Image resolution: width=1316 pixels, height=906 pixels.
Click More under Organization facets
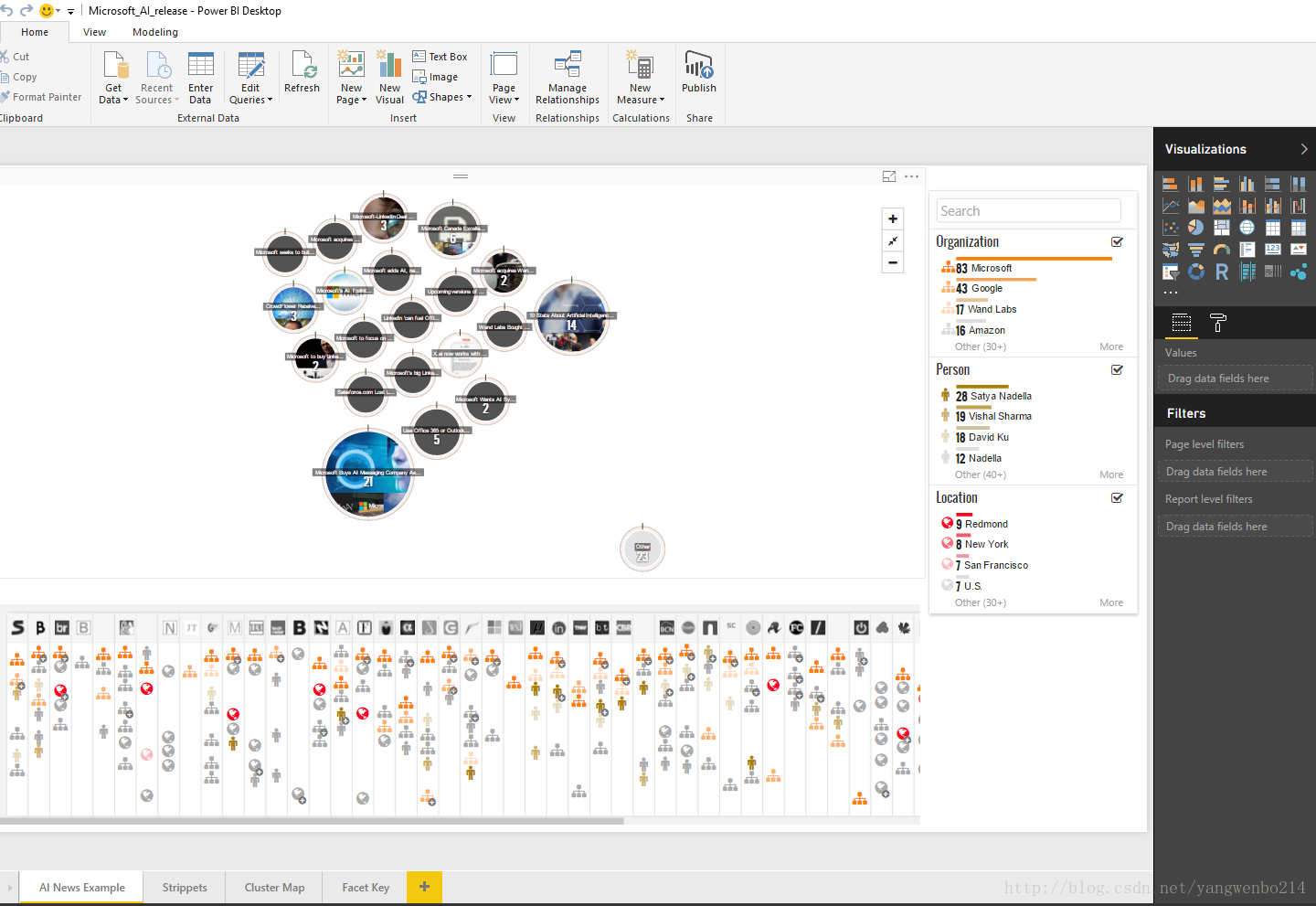click(1111, 346)
